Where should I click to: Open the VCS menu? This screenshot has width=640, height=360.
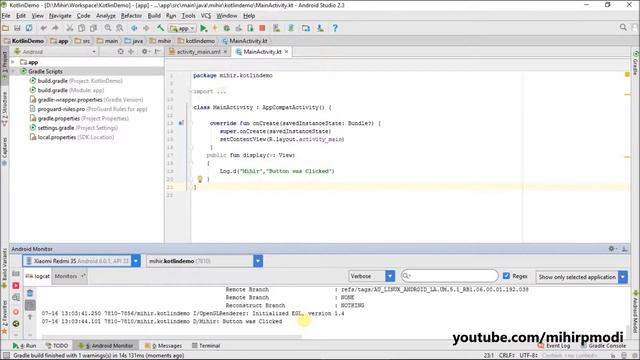206,16
